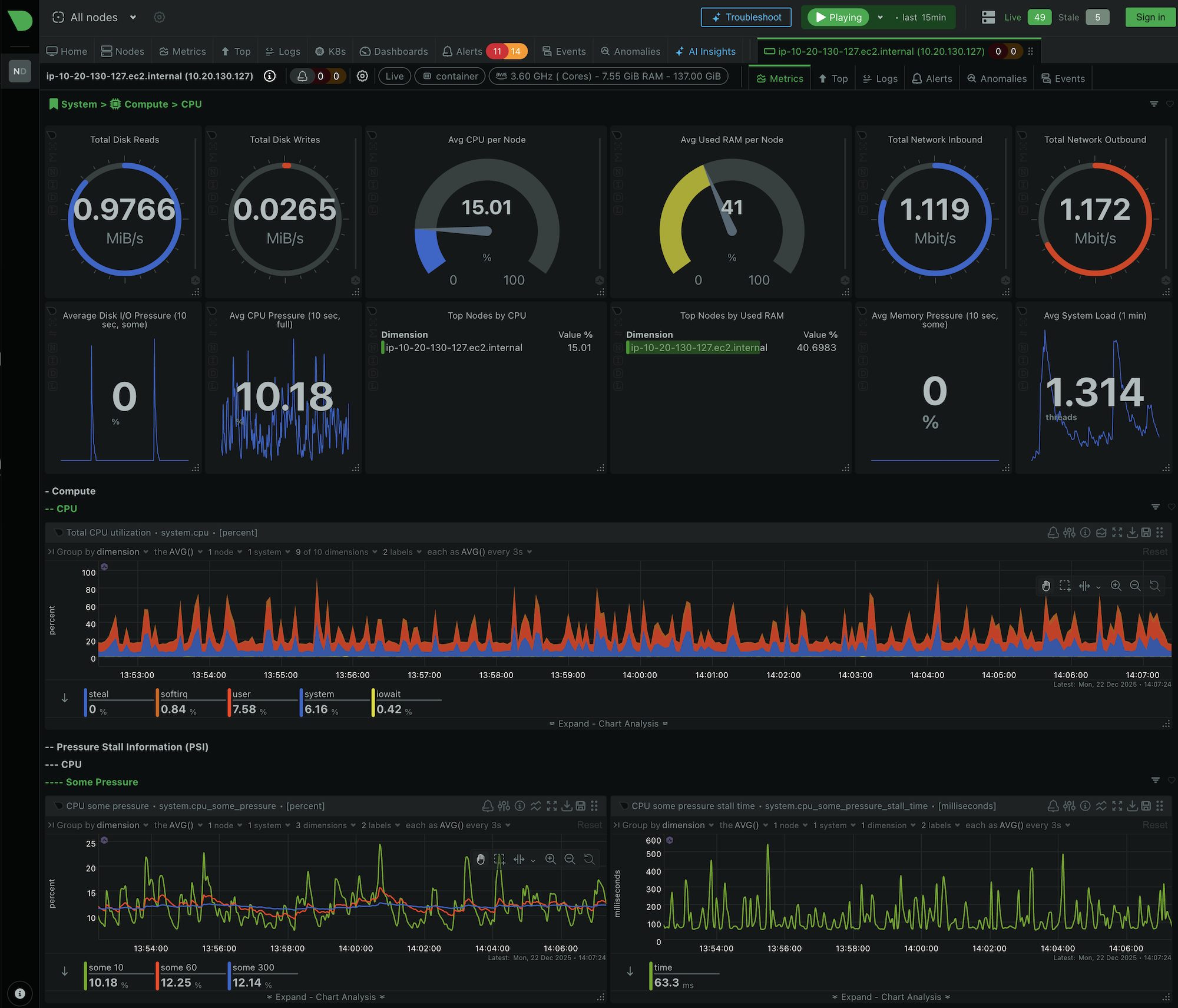Toggle the Live mode pill
The width and height of the screenshot is (1178, 1008).
coord(394,76)
